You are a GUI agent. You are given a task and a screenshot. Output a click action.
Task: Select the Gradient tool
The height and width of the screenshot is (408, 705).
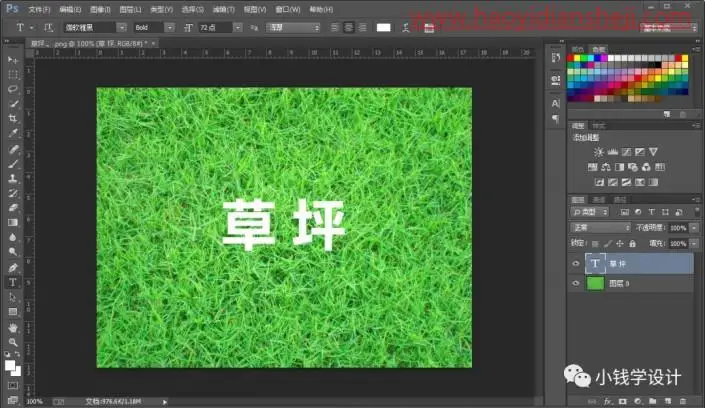click(13, 223)
